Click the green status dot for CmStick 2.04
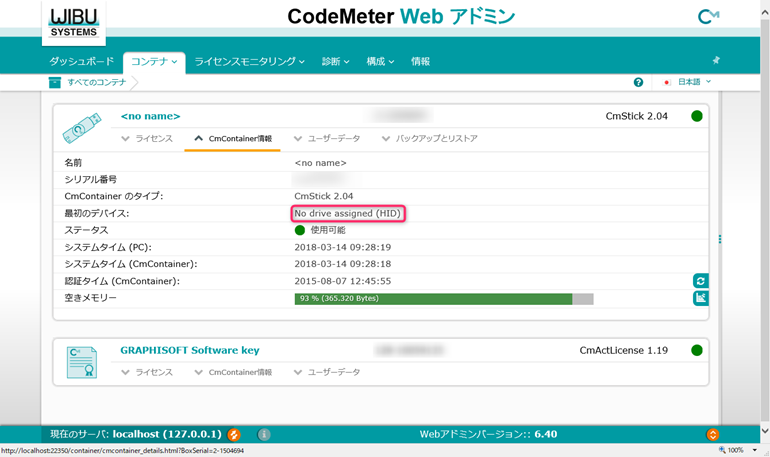The width and height of the screenshot is (770, 457). pyautogui.click(x=696, y=116)
